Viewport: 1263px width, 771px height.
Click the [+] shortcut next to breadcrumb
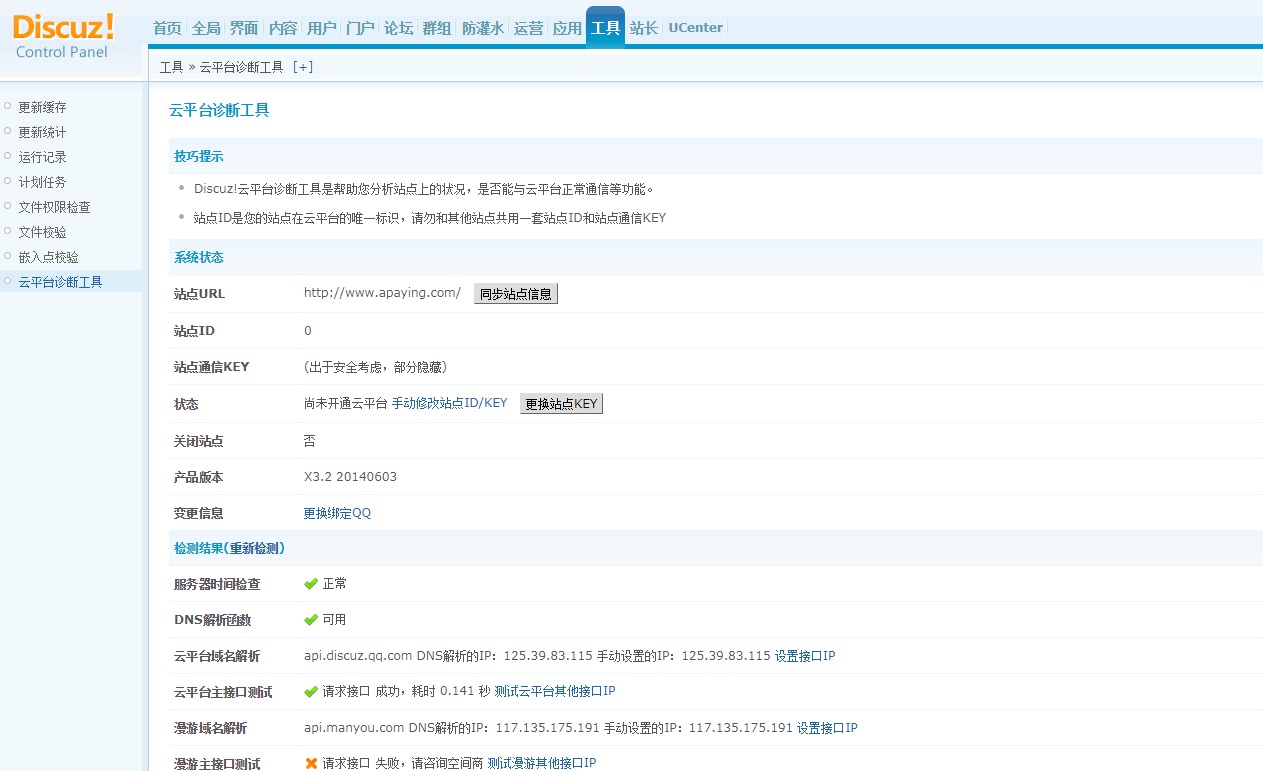[x=303, y=67]
